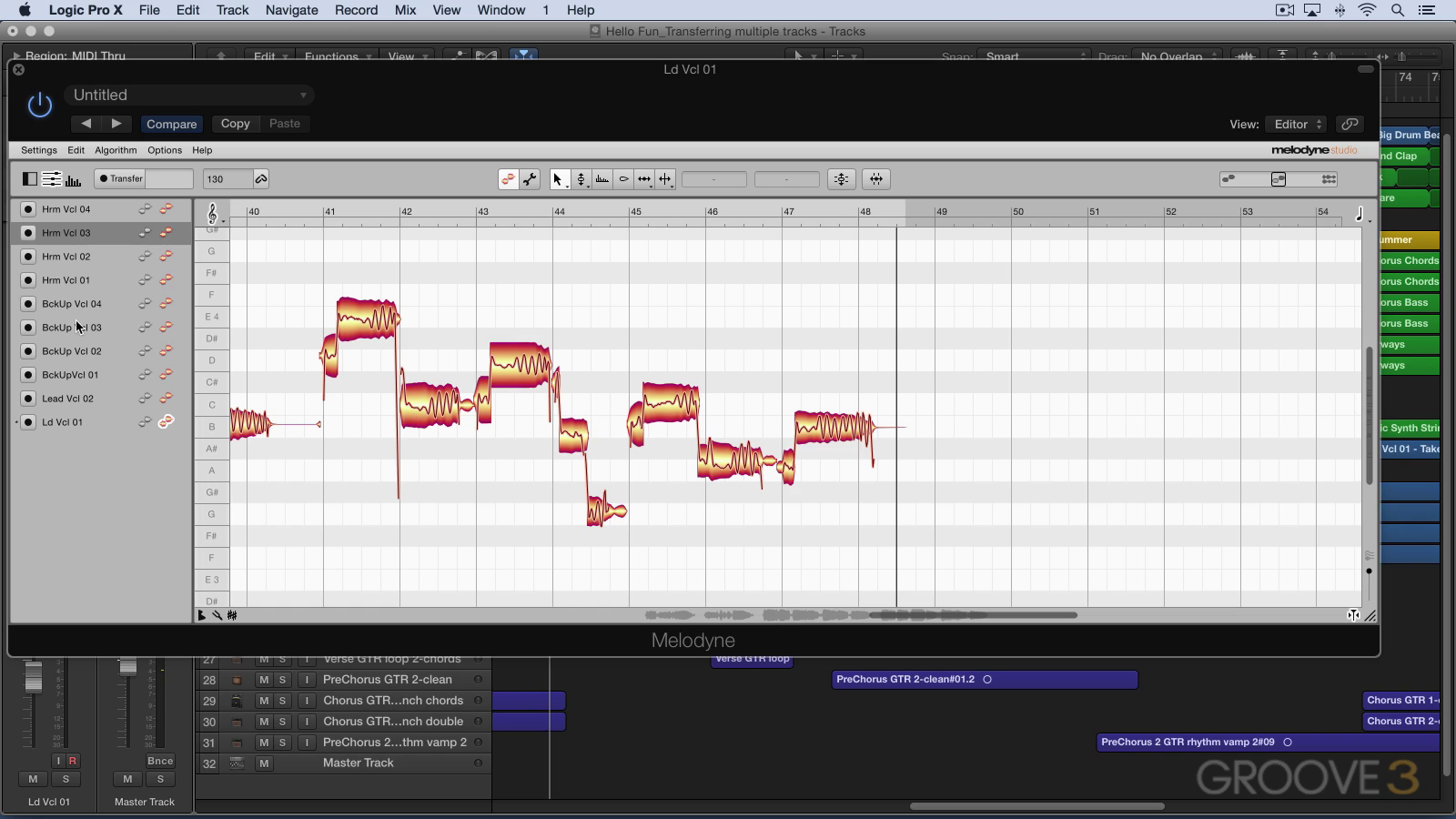This screenshot has height=819, width=1456.
Task: Show no pitch curve display option
Action: [x=1229, y=179]
